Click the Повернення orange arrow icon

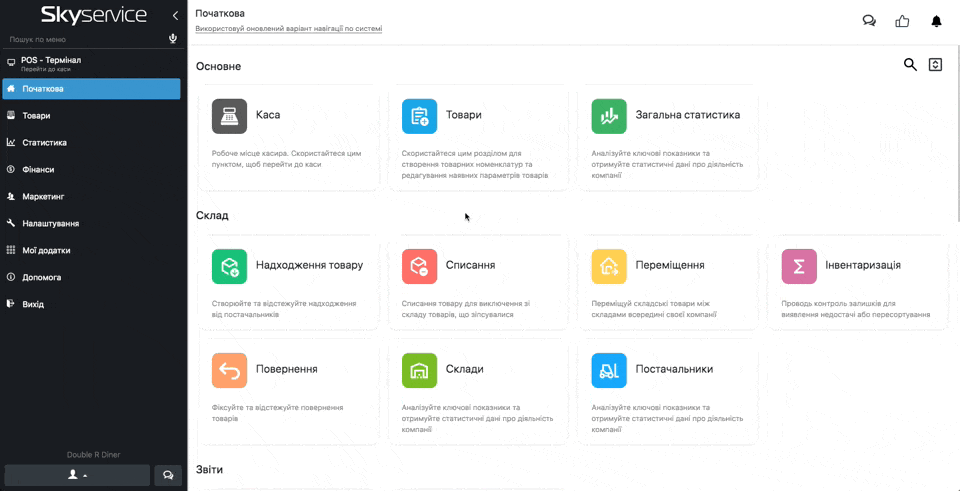tap(229, 370)
